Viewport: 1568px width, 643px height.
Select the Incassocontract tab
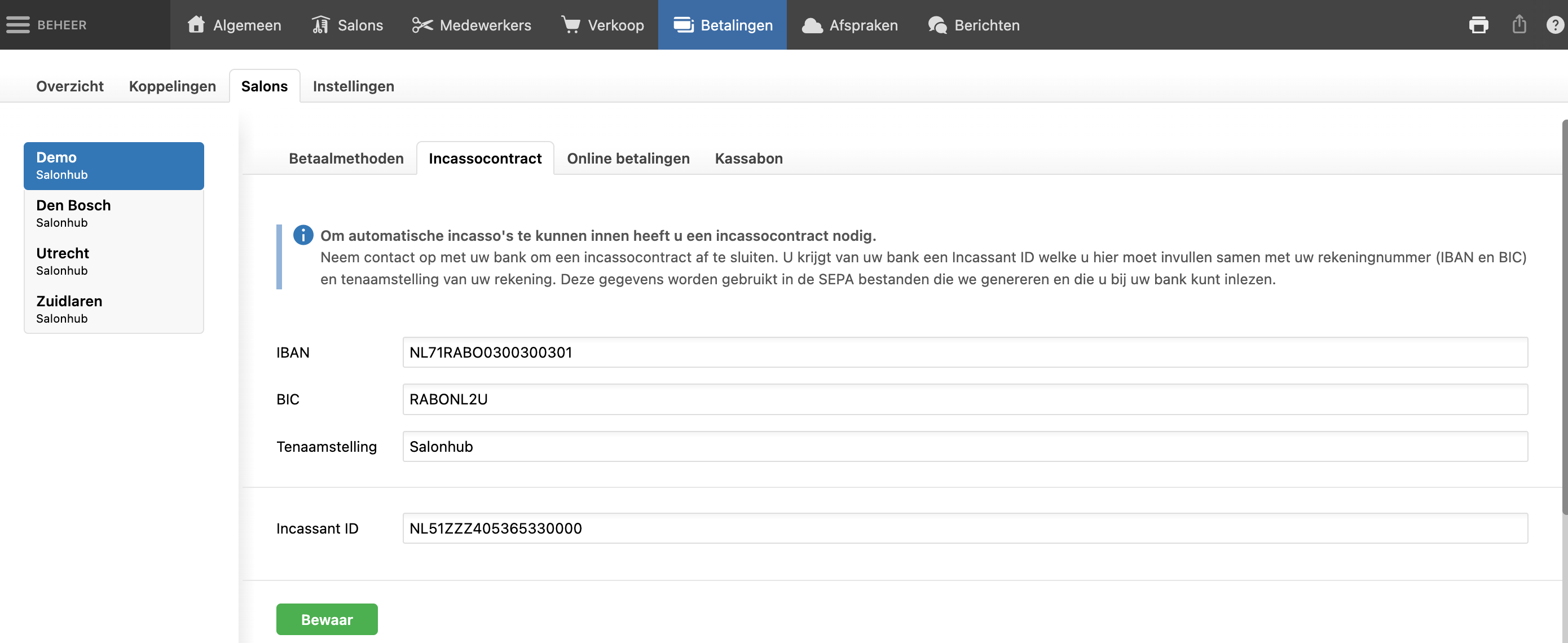pyautogui.click(x=485, y=158)
